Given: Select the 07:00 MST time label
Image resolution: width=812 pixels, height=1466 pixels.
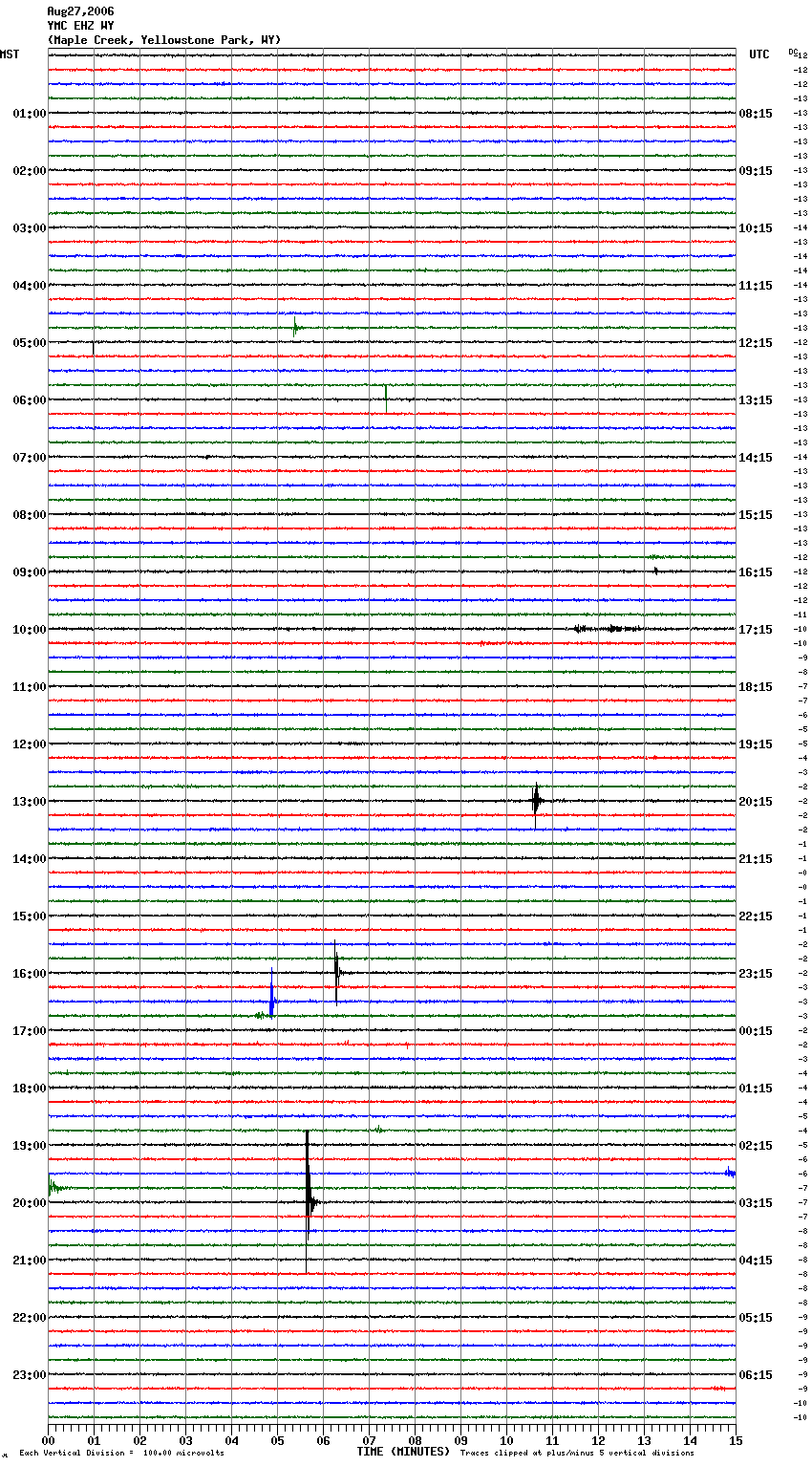Looking at the screenshot, I should click(29, 458).
